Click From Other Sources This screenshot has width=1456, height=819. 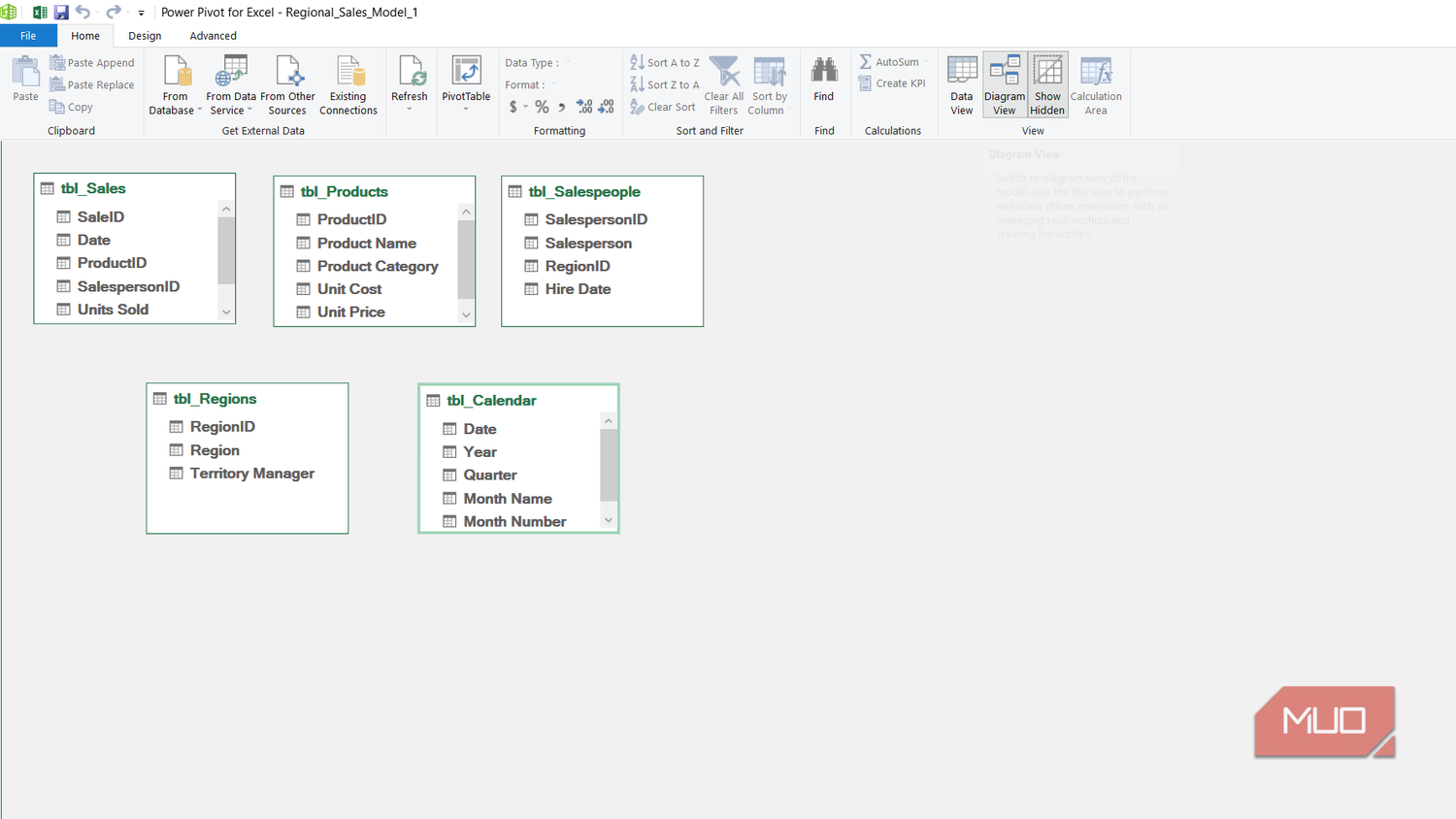click(287, 85)
